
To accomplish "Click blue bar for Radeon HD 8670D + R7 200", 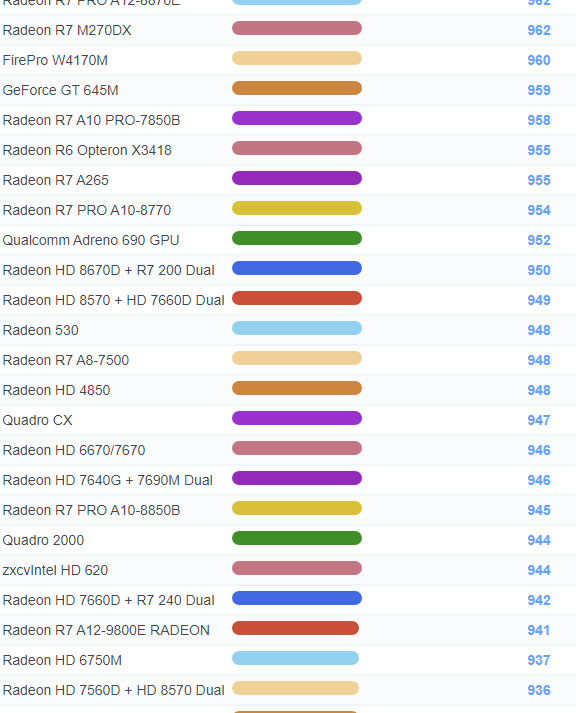I will 297,268.
